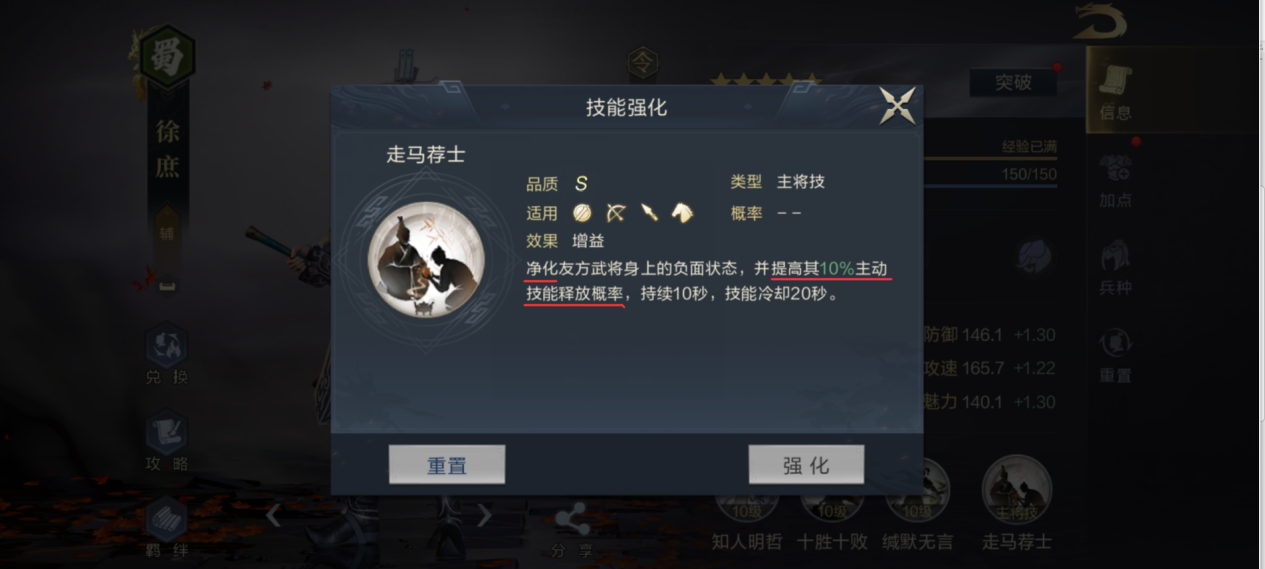Select the 十胜十败 skill icon

point(832,509)
